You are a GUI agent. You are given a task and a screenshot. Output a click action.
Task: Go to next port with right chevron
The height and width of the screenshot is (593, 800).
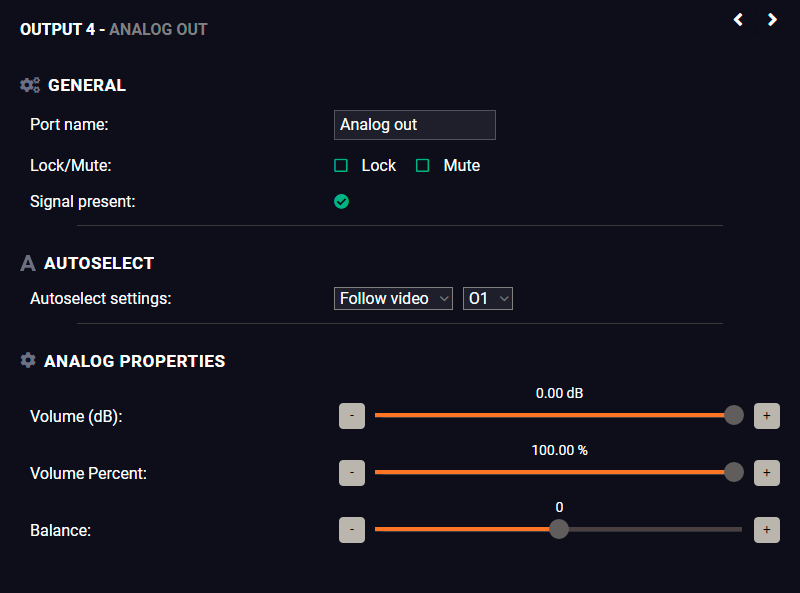click(x=772, y=20)
